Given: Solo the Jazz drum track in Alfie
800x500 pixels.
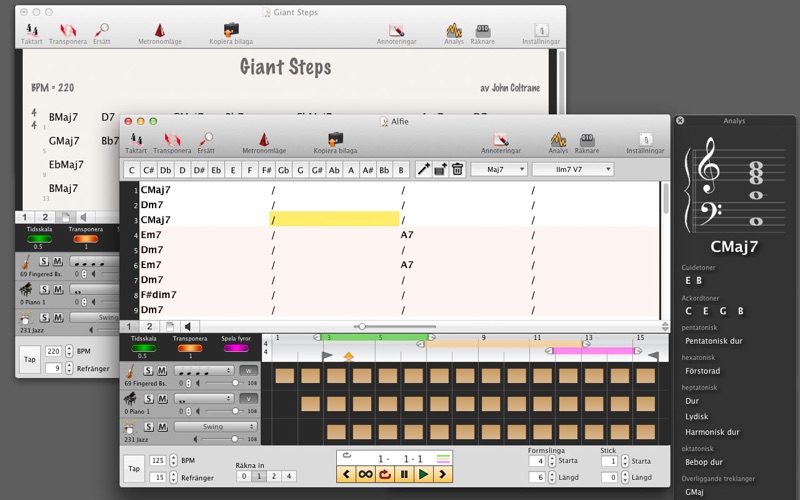Looking at the screenshot, I should click(148, 427).
